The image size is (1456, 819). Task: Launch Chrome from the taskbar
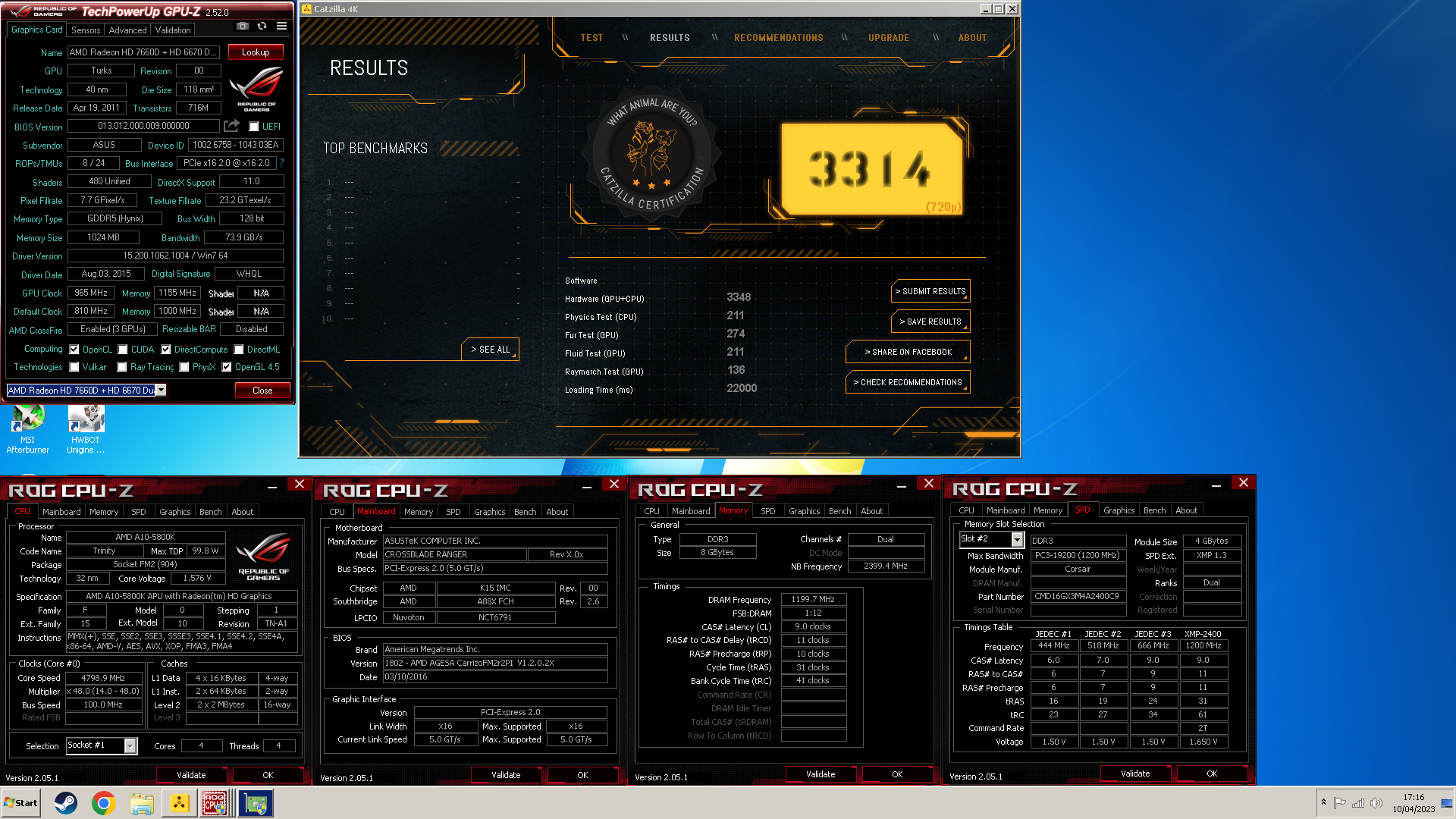(104, 803)
